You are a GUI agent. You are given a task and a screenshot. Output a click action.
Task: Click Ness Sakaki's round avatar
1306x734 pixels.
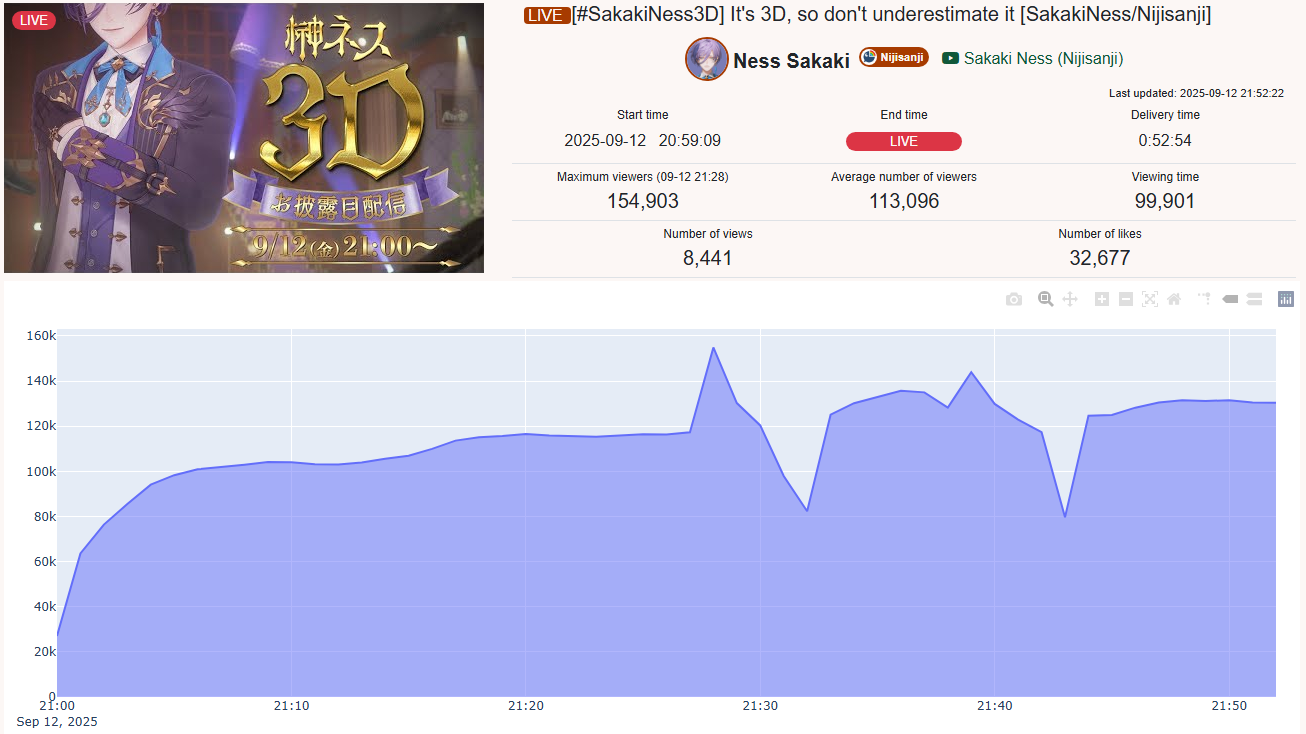[707, 59]
